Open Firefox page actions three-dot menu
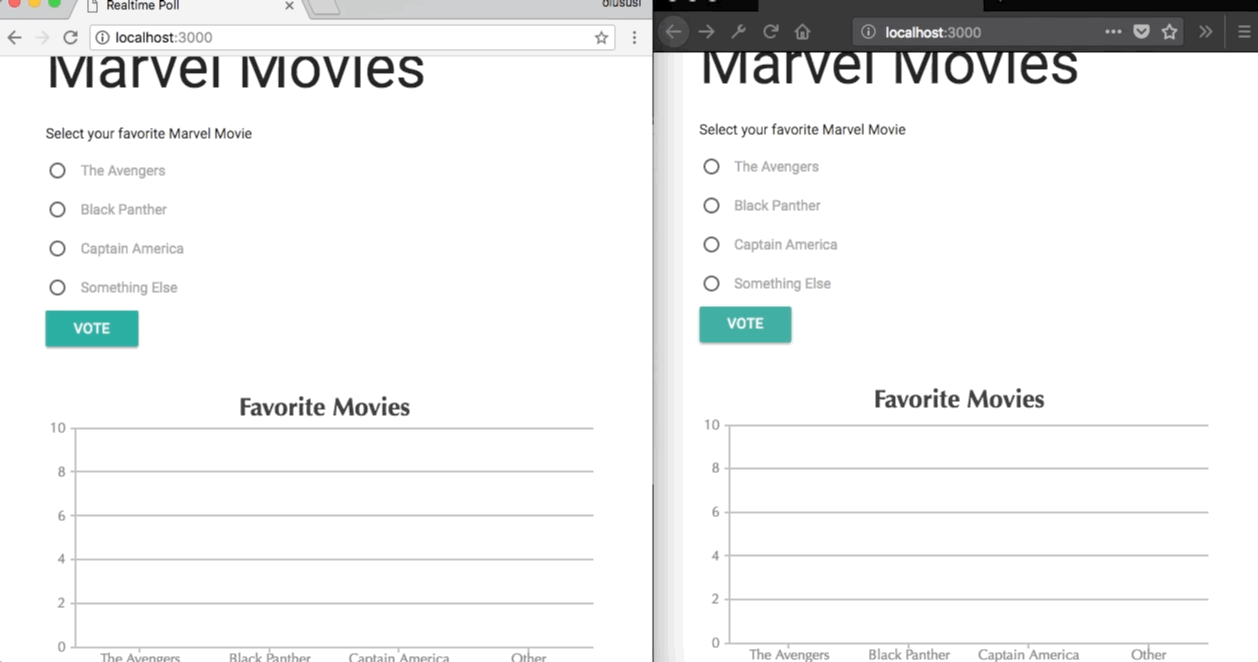 tap(1113, 32)
